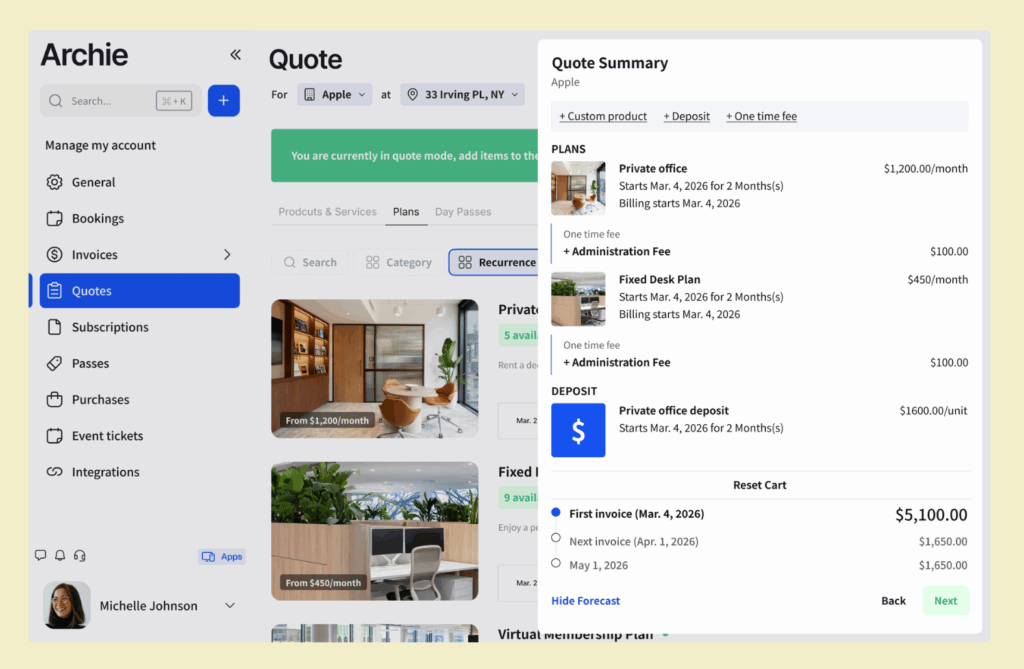Click the Recurrence filter icon
The image size is (1024, 669).
point(467,262)
